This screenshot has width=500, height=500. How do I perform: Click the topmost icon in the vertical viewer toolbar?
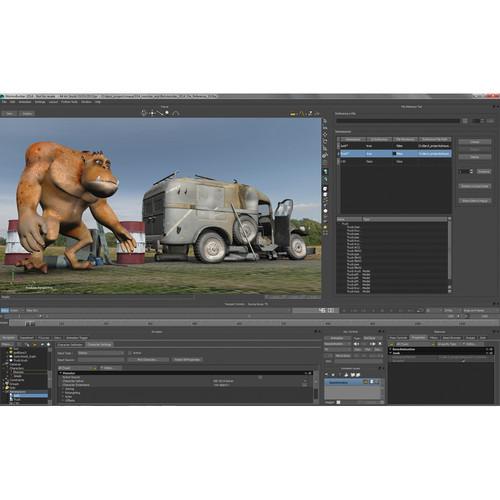pos(325,121)
